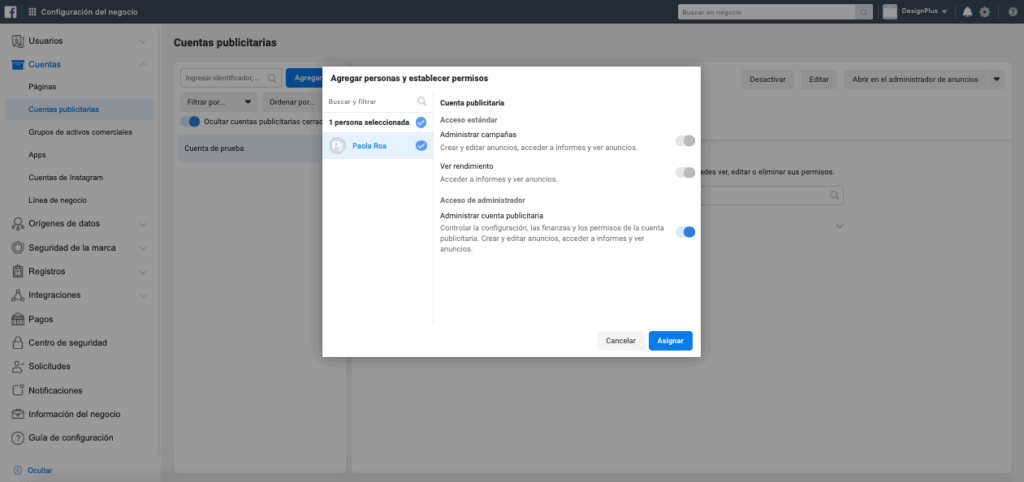Click the dialog's Buscar y filtrar magnifier

pos(422,101)
